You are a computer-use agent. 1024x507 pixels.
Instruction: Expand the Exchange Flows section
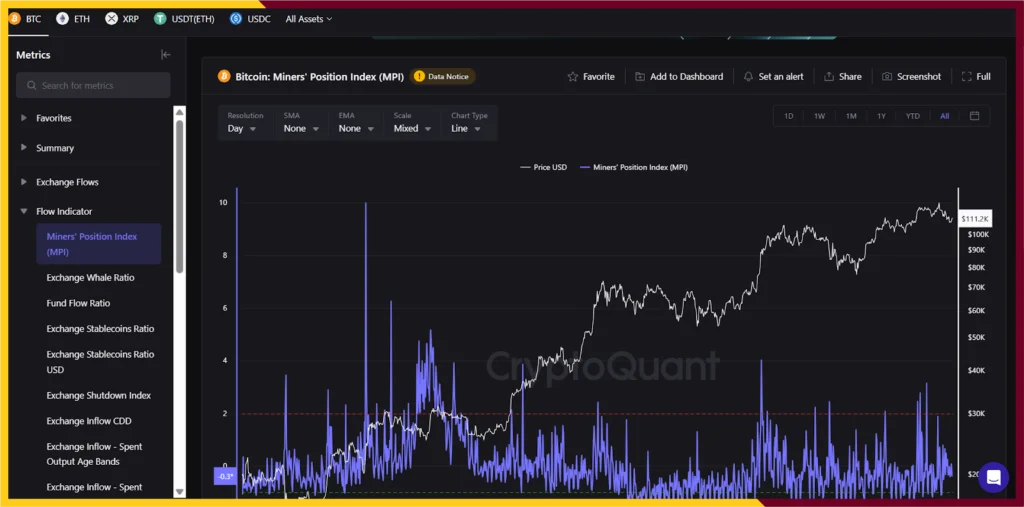[67, 182]
